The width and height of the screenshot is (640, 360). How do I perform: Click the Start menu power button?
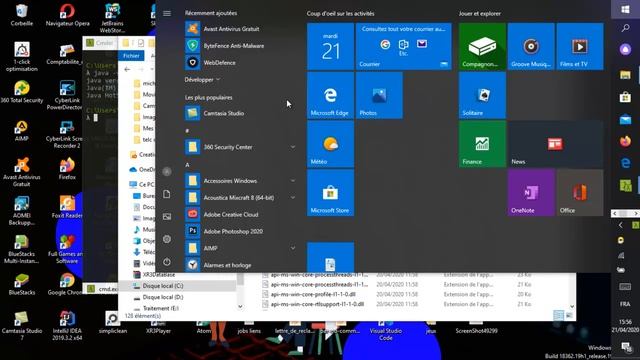pos(167,262)
